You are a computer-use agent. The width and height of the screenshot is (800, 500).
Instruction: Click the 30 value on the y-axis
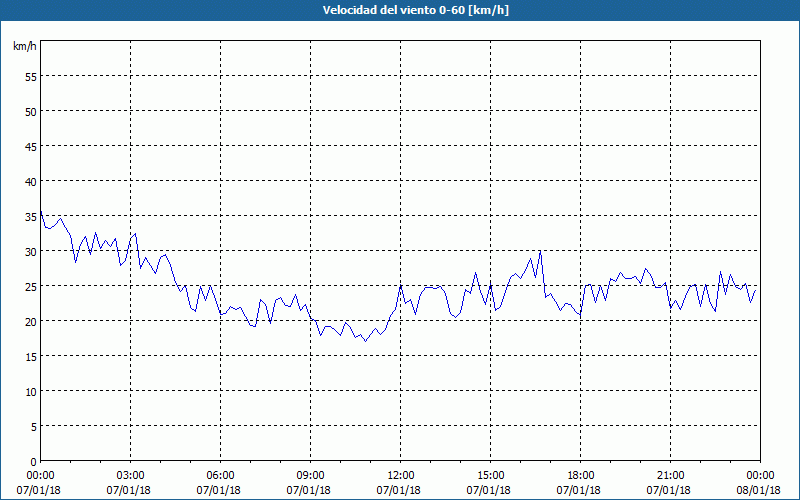point(31,251)
